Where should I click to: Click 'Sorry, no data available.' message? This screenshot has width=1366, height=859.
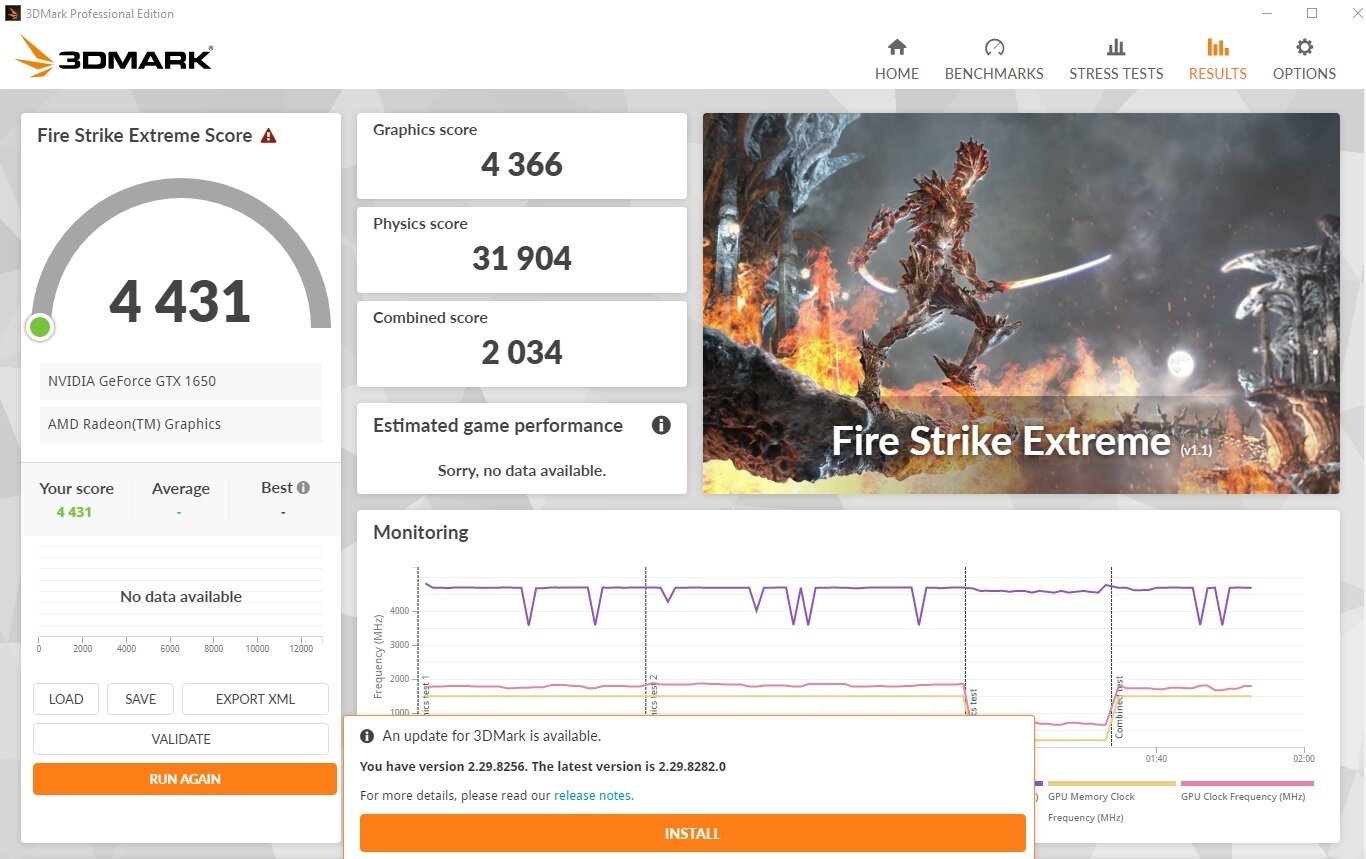point(522,470)
